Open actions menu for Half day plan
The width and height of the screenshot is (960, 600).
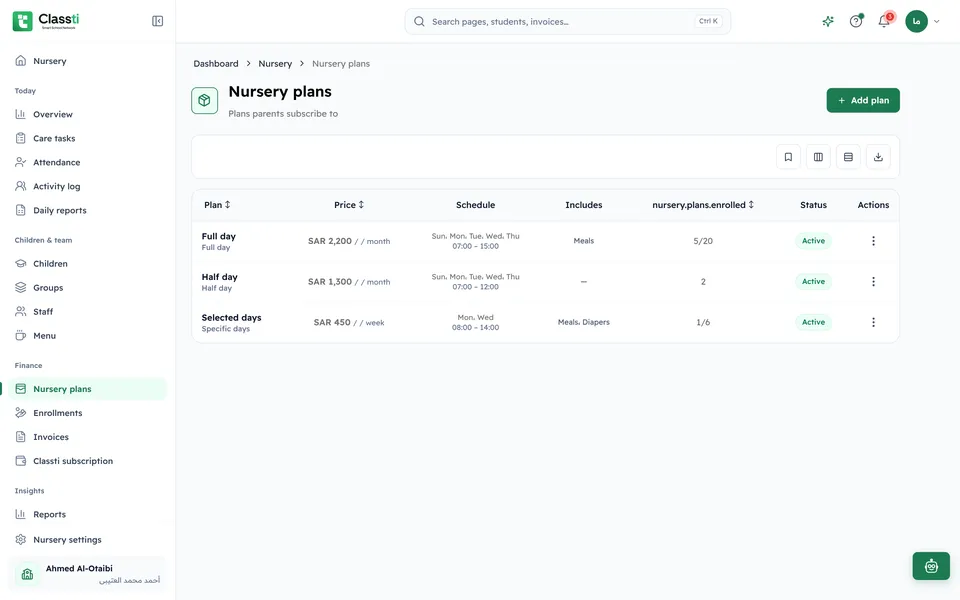(x=873, y=282)
